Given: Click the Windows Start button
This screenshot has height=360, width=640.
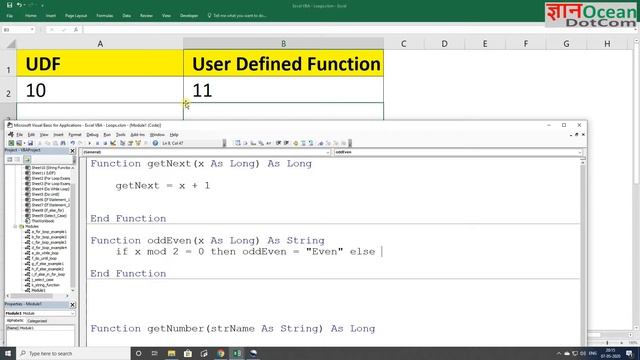Looking at the screenshot, I should (8, 353).
